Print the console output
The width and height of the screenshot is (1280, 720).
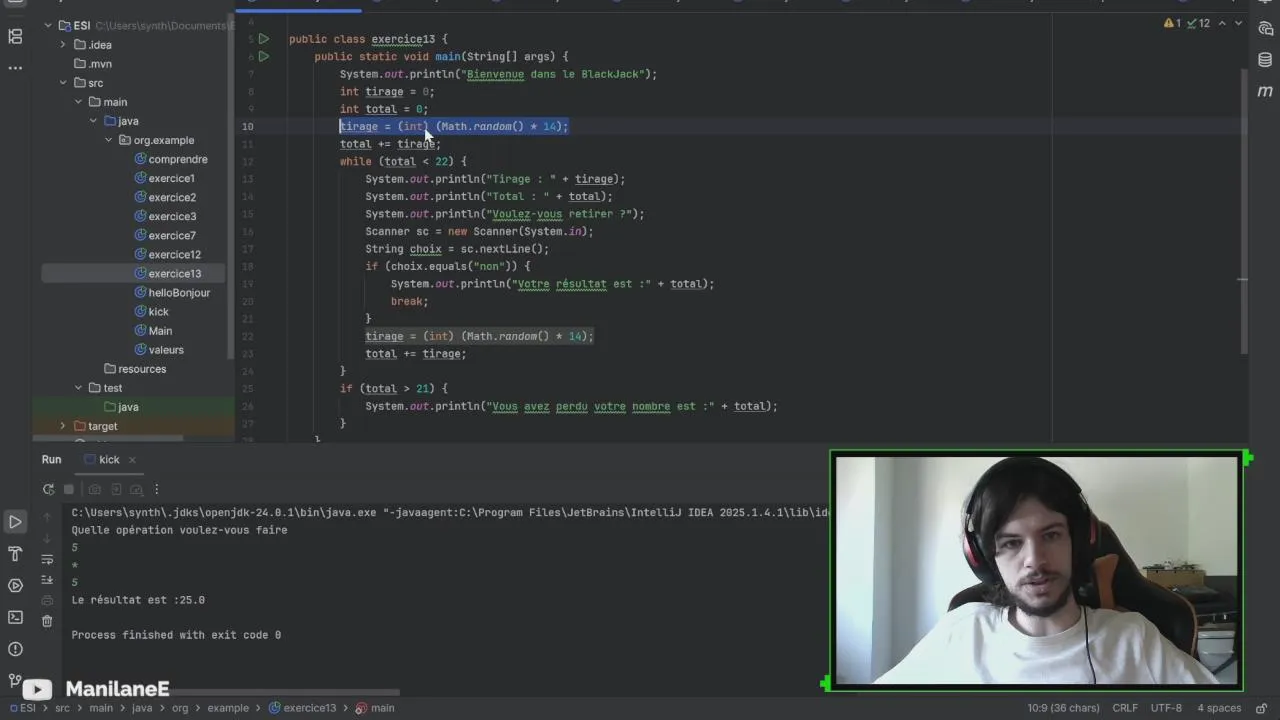pyautogui.click(x=47, y=600)
